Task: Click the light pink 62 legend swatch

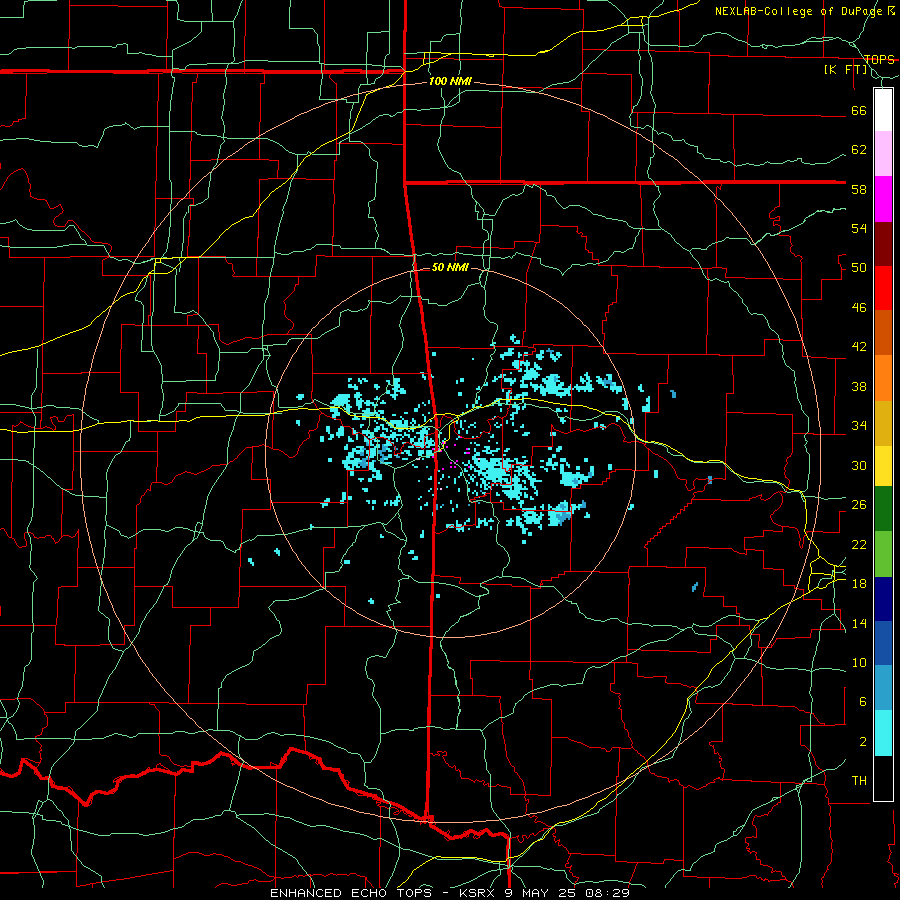Action: click(x=883, y=154)
